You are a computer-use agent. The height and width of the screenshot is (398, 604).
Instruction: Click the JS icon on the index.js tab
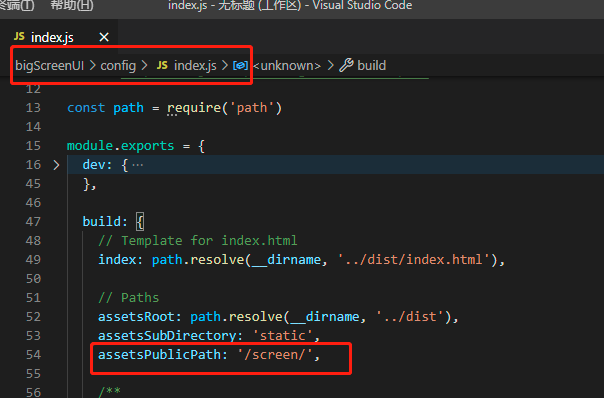19,37
